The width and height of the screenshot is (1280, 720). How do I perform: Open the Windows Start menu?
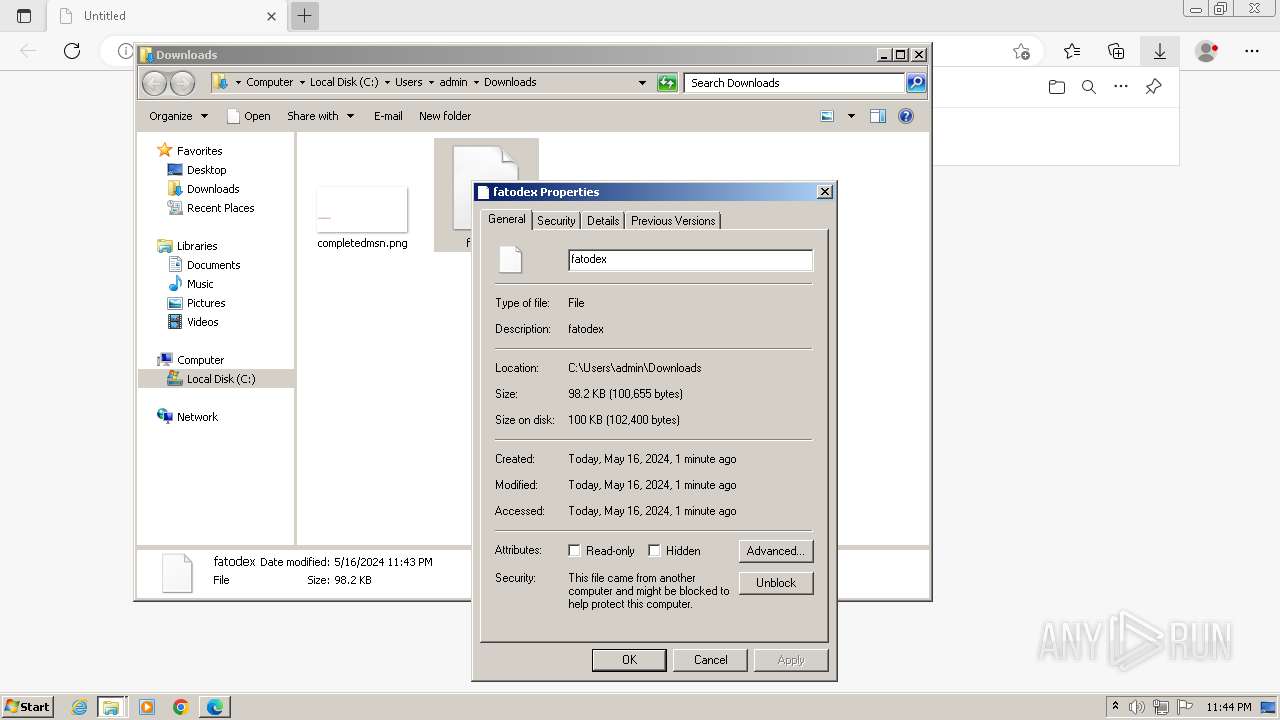27,706
